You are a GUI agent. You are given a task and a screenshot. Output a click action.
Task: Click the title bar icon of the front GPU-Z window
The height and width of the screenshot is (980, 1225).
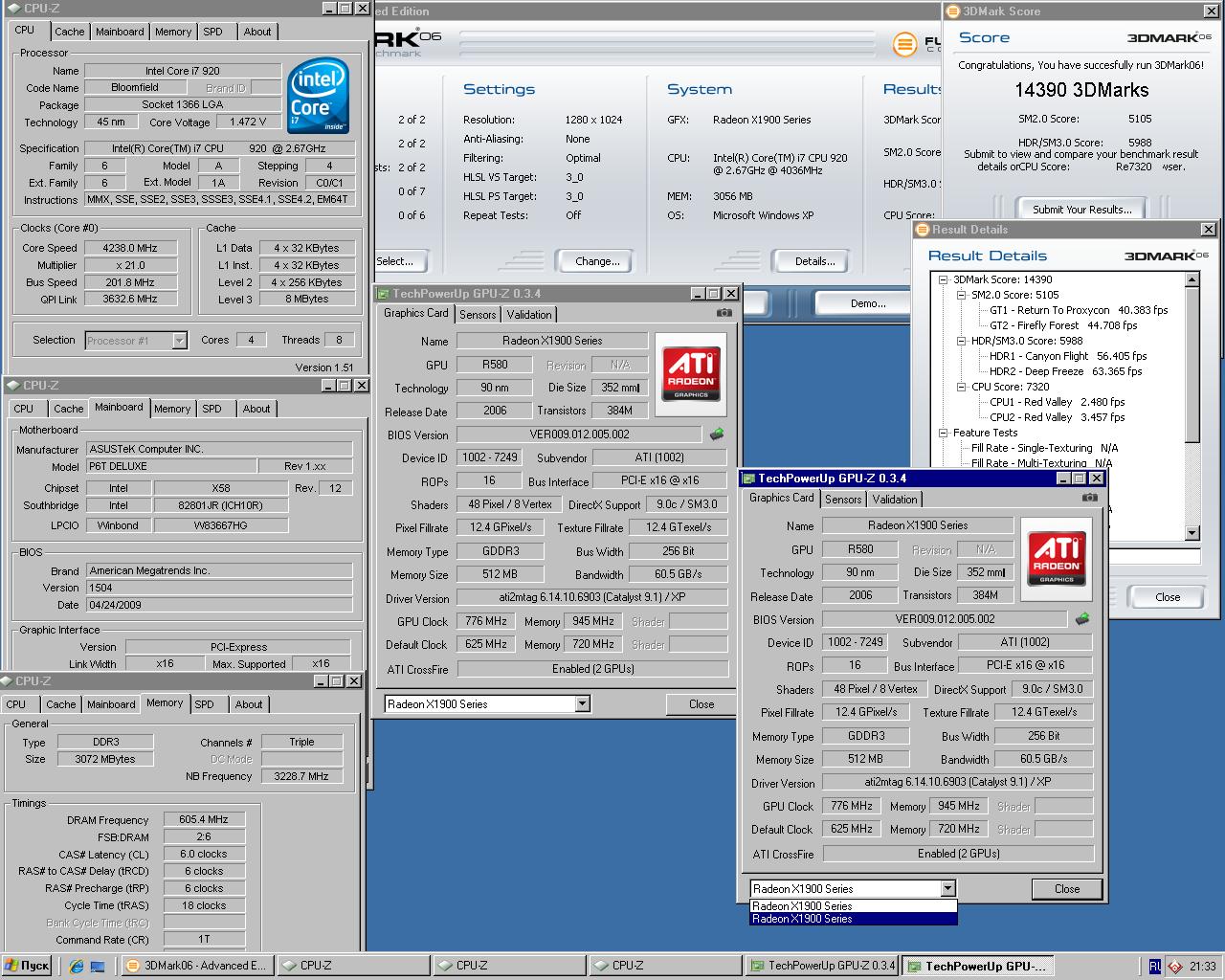[x=749, y=479]
